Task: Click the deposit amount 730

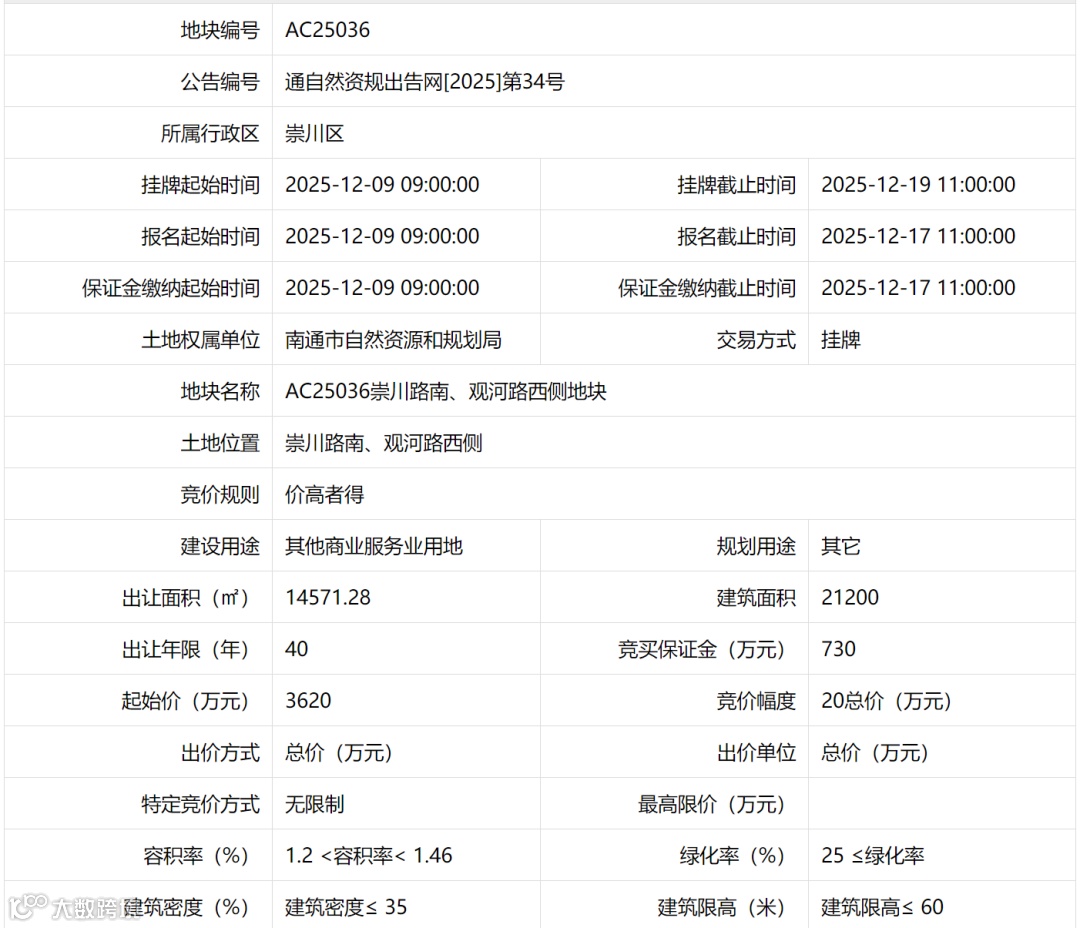Action: pos(837,649)
